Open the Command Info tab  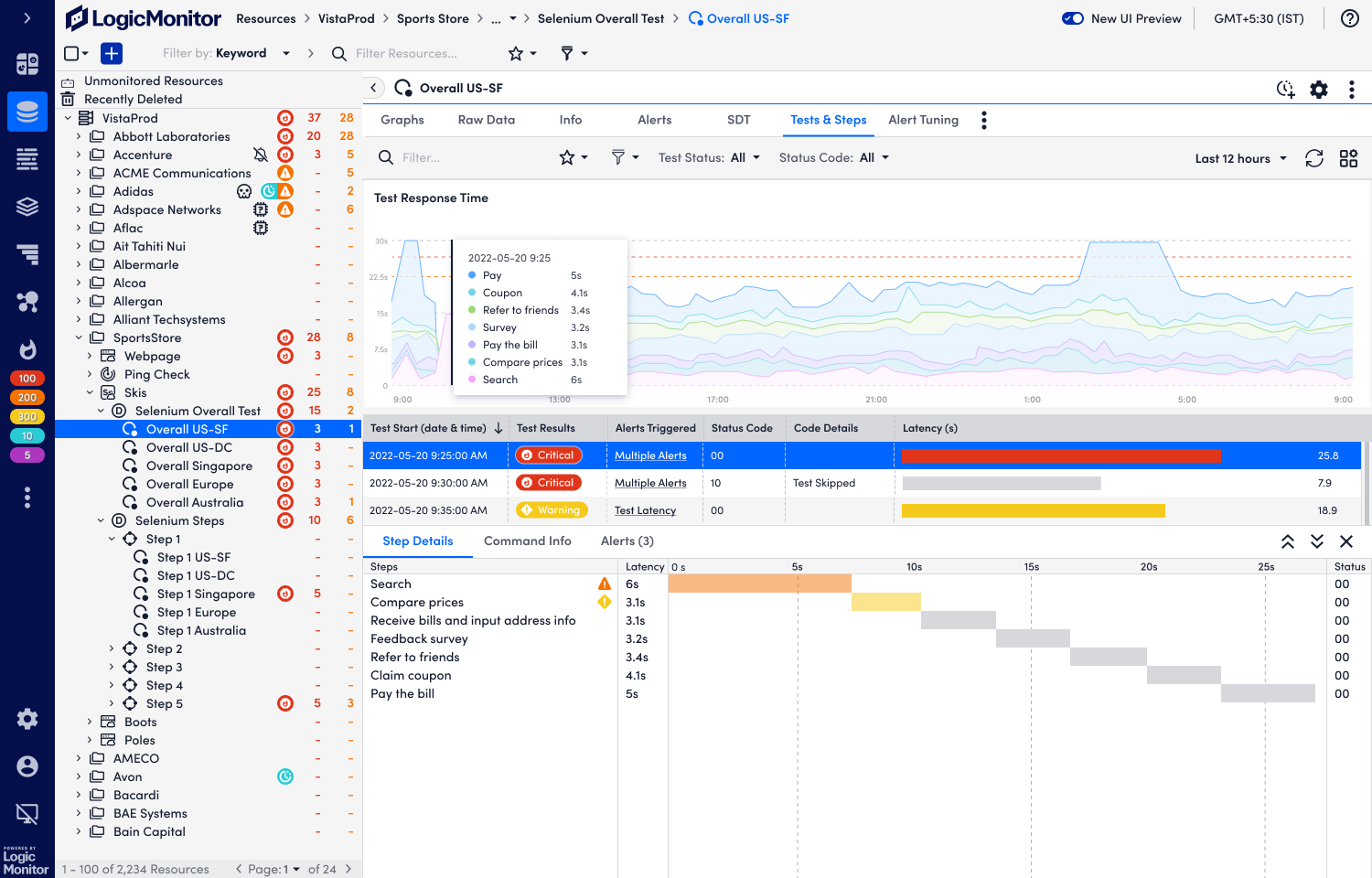pyautogui.click(x=528, y=541)
